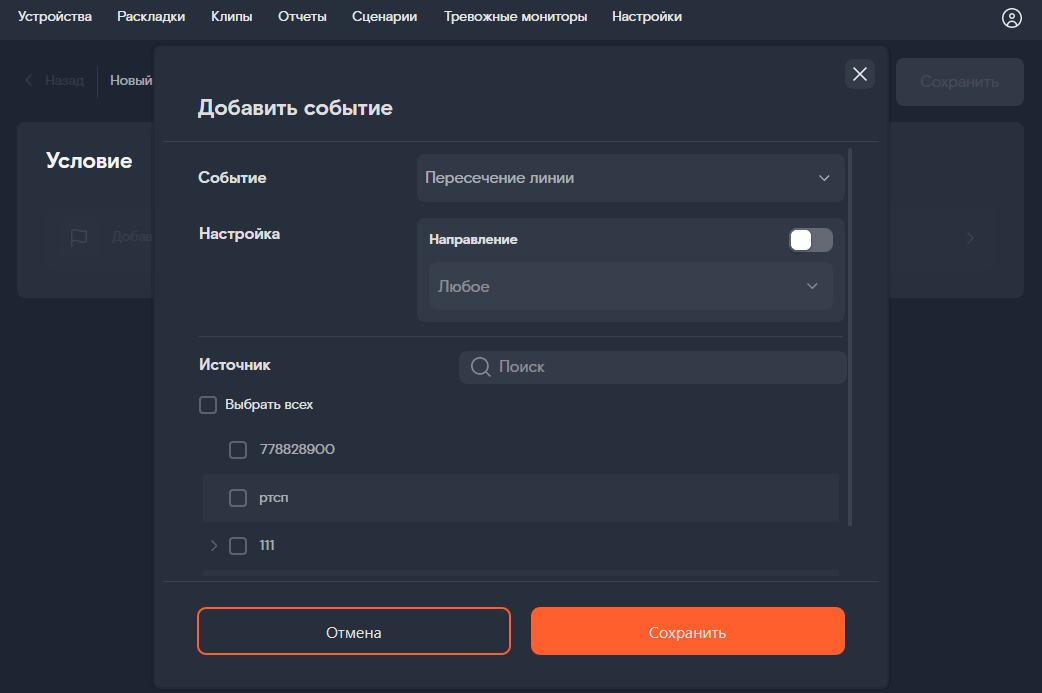The image size is (1042, 693).
Task: Open the Сценарии menu tab
Action: pos(384,17)
